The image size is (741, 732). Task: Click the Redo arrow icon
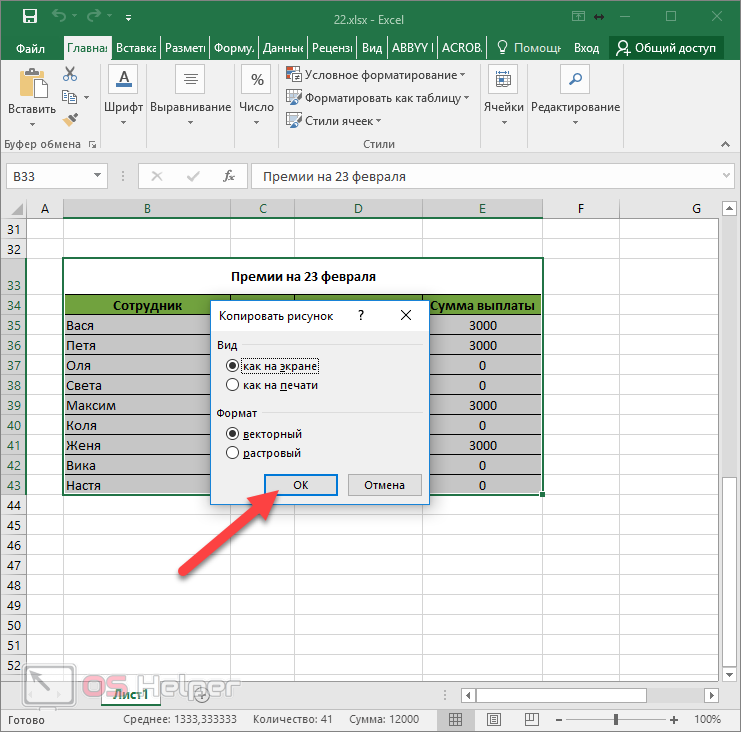coord(94,16)
